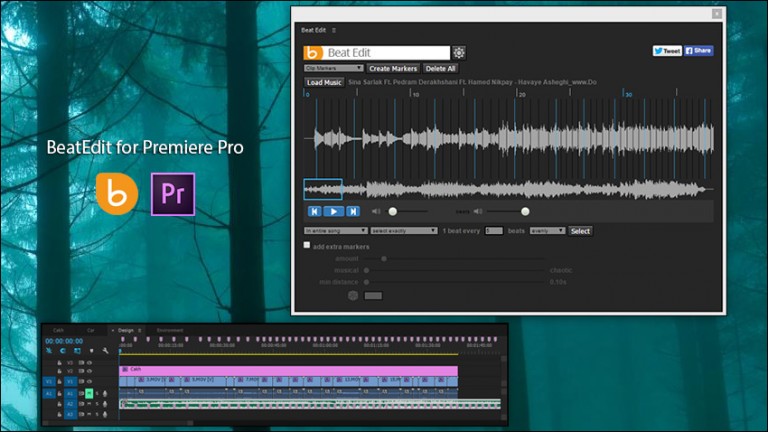Click the music volume speaker icon
This screenshot has height=432, width=768.
click(x=376, y=211)
